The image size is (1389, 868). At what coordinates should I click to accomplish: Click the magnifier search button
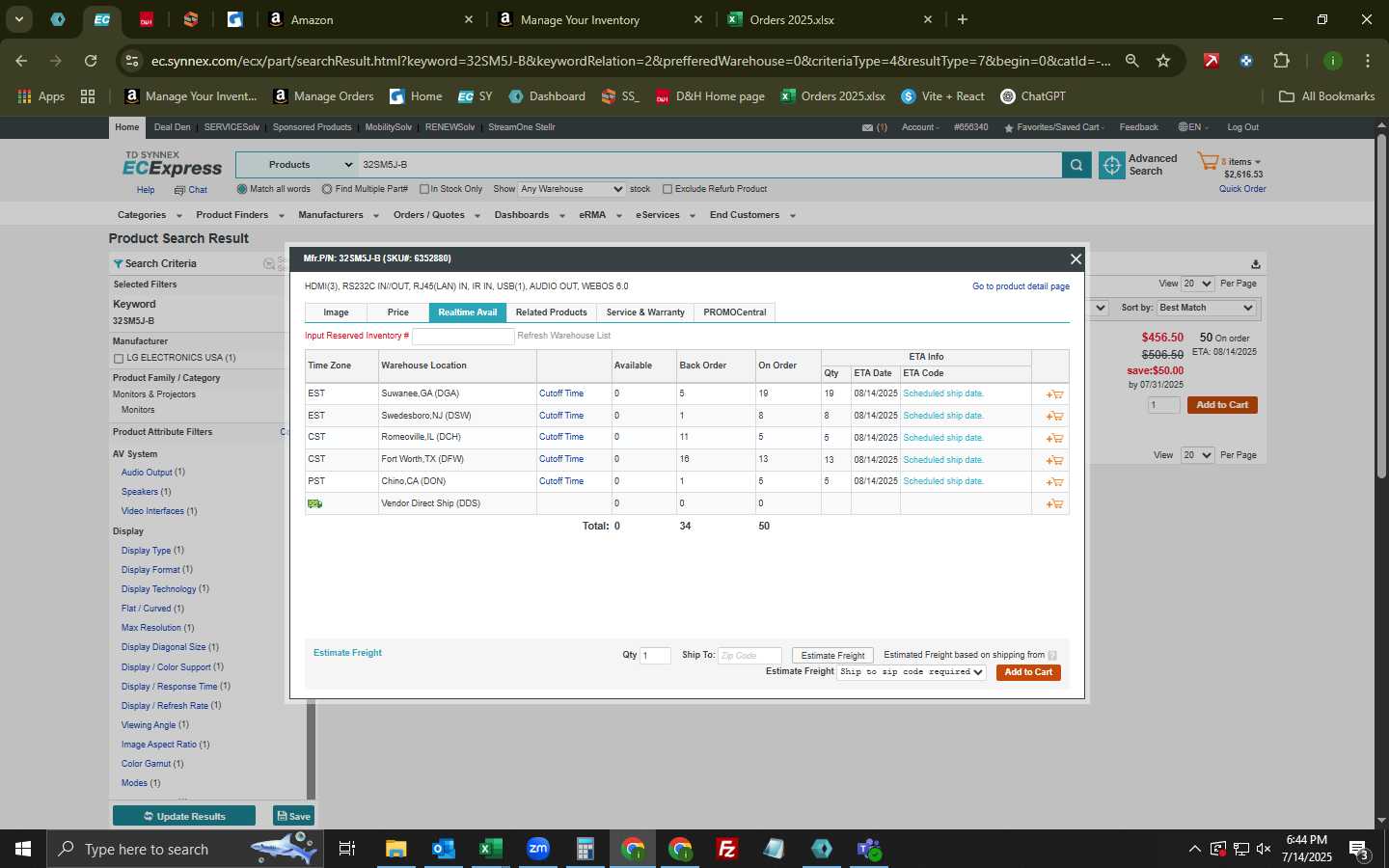click(1076, 166)
